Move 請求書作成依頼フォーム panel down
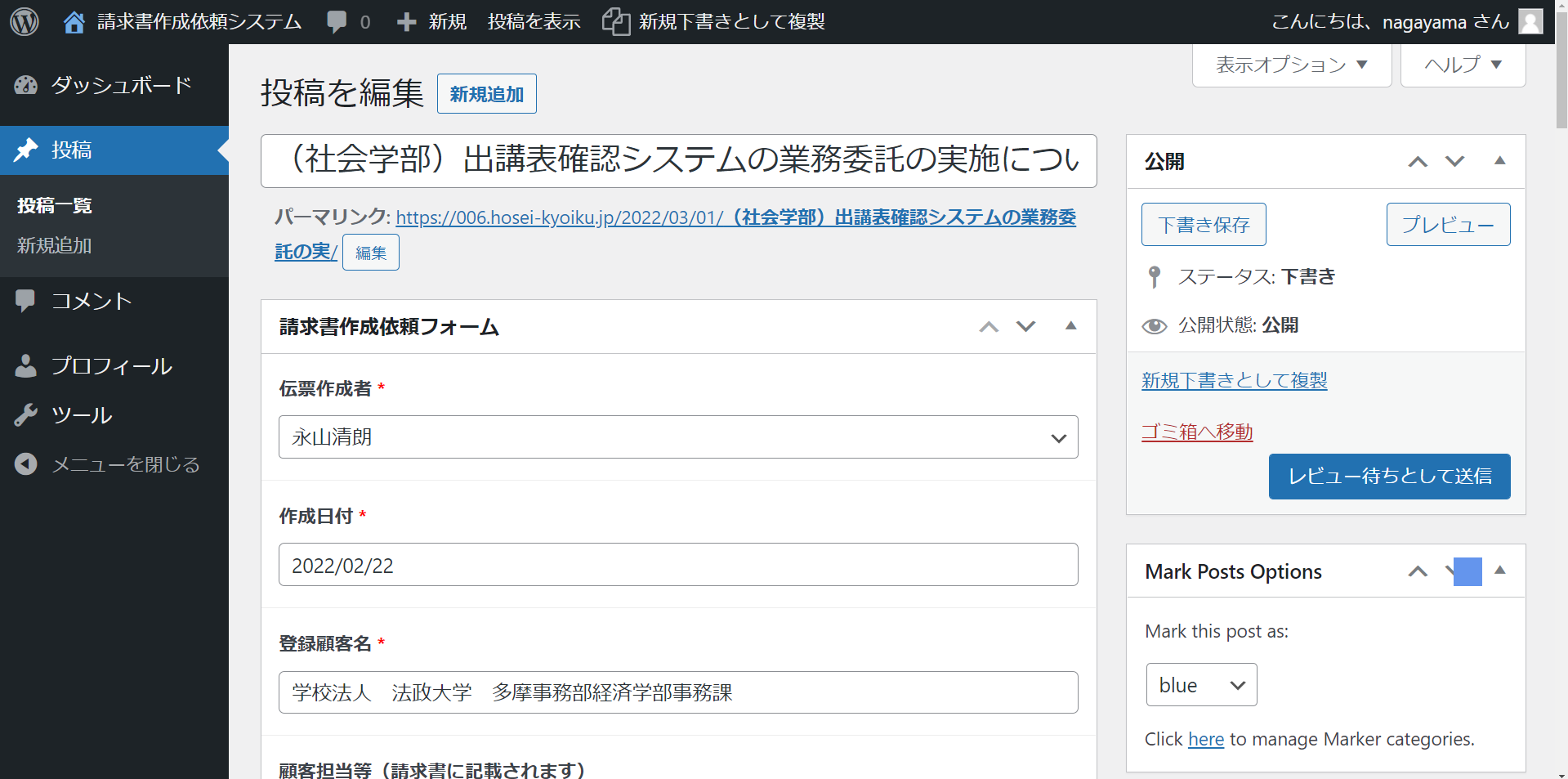The height and width of the screenshot is (779, 1568). tap(1025, 327)
